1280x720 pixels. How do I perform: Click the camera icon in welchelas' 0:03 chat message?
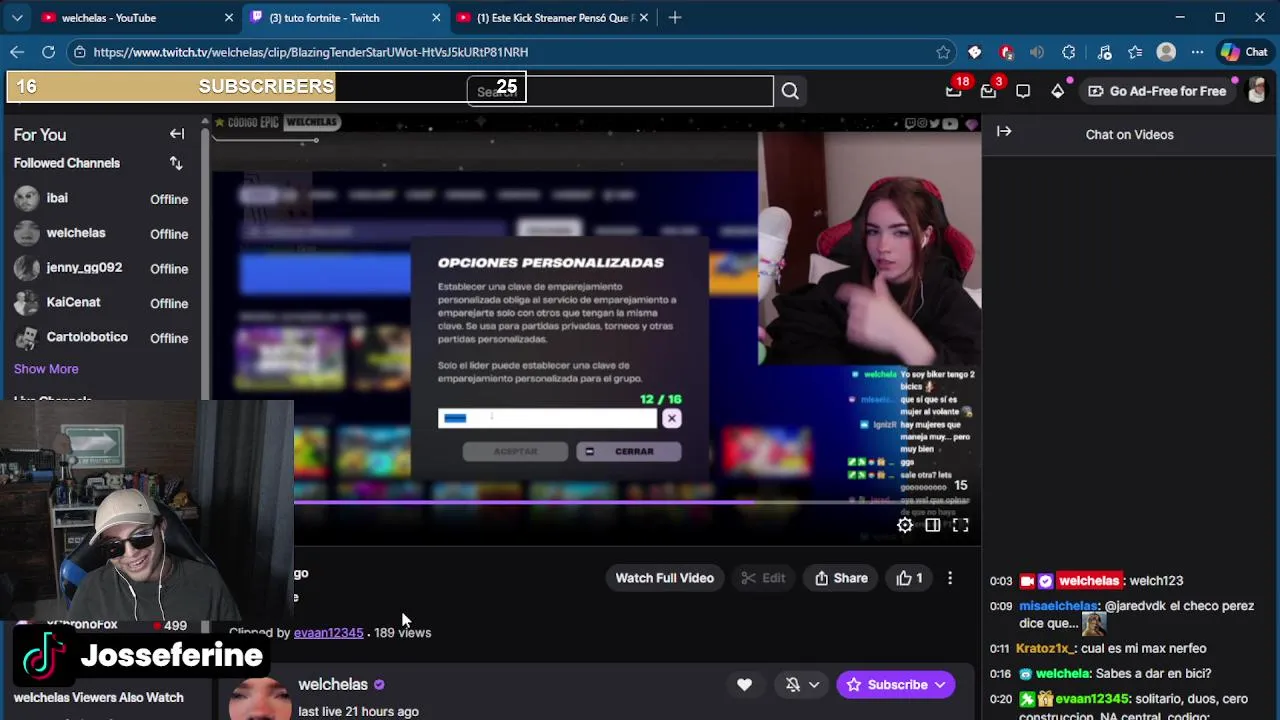point(1027,581)
